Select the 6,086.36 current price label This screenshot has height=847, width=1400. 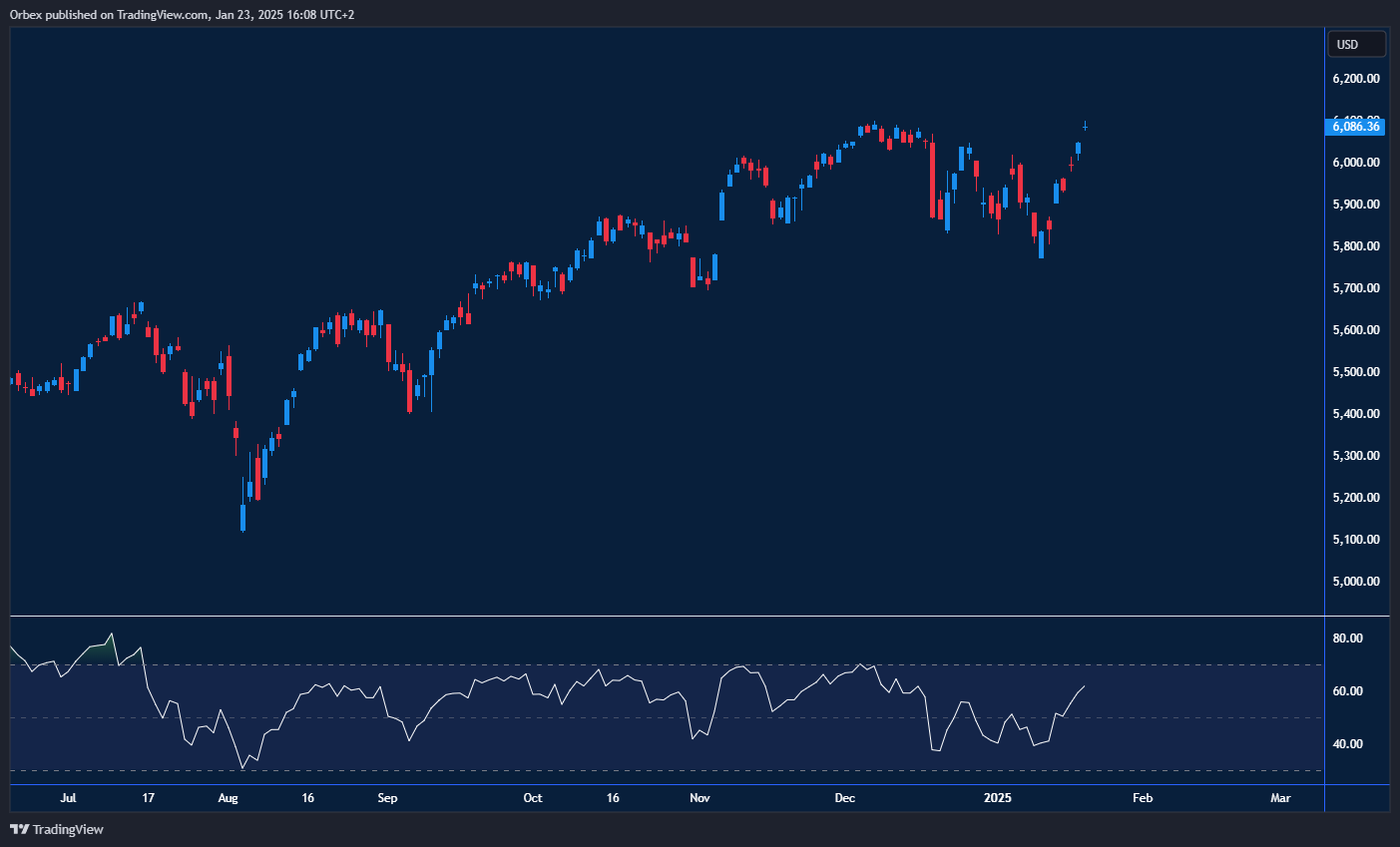pos(1356,126)
